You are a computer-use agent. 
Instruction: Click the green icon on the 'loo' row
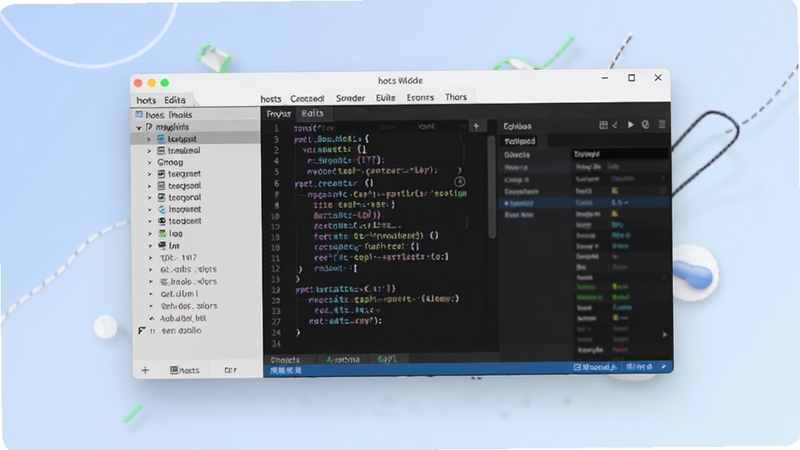(162, 233)
